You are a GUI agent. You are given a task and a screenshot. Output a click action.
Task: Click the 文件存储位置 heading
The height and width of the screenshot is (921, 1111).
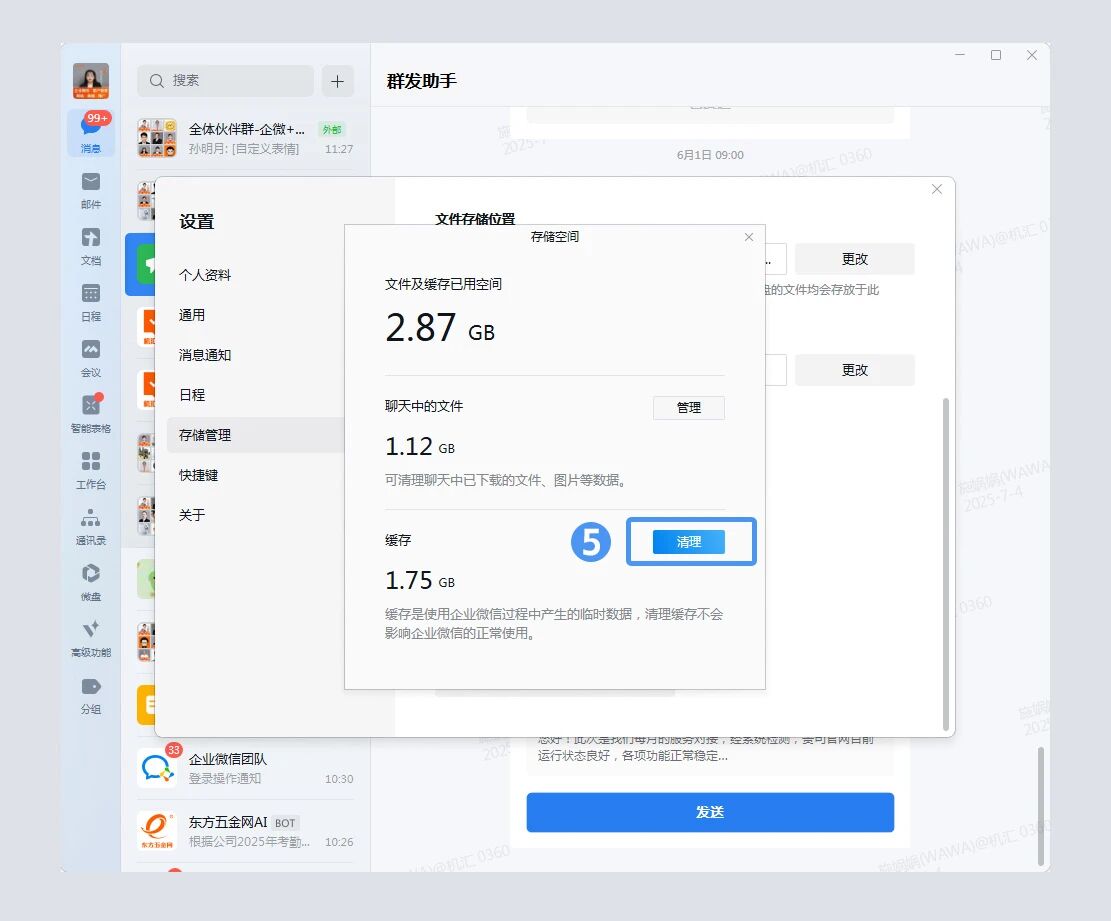click(475, 219)
